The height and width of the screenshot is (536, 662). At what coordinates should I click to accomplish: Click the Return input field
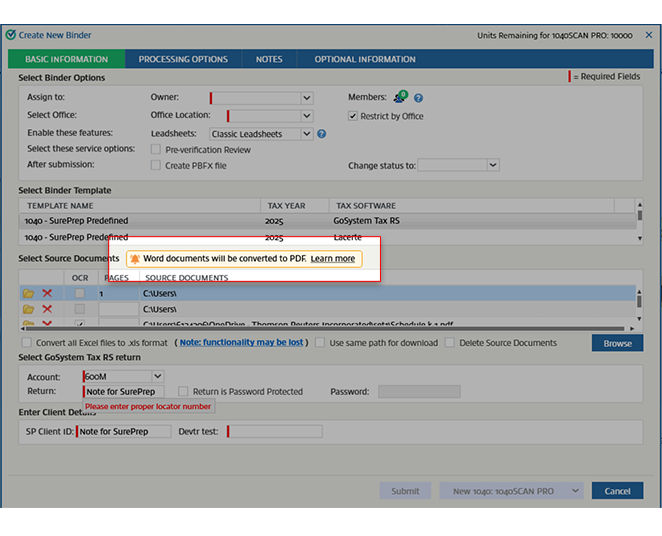pyautogui.click(x=123, y=391)
